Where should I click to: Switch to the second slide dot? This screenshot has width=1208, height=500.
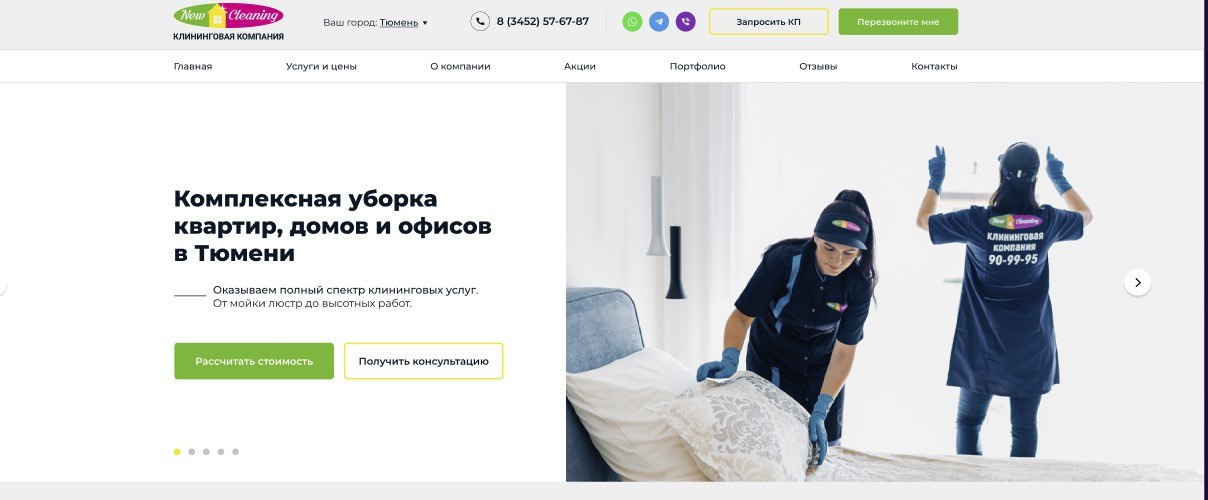pos(192,452)
